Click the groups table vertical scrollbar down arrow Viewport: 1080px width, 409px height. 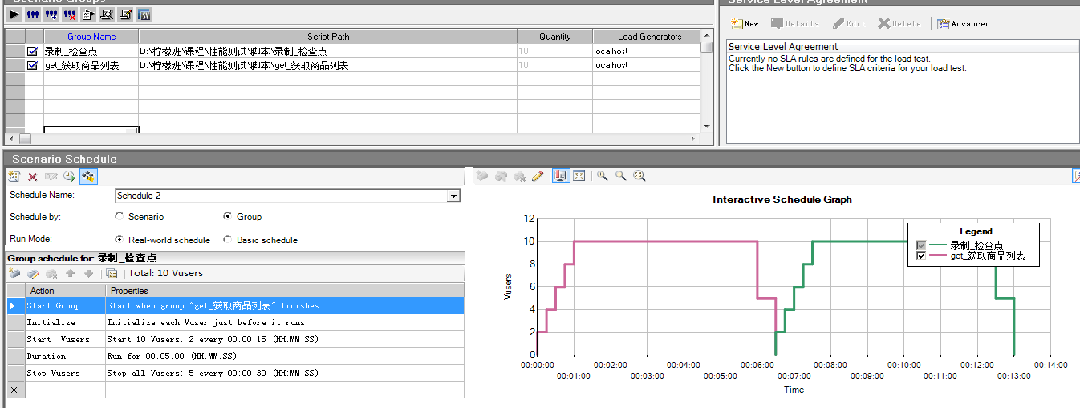[708, 127]
